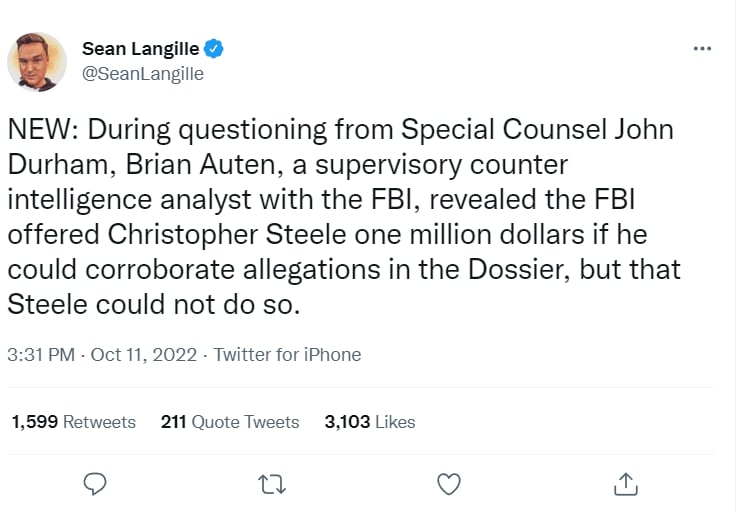Click the reply speech bubble icon
Image resolution: width=748 pixels, height=512 pixels.
click(95, 484)
